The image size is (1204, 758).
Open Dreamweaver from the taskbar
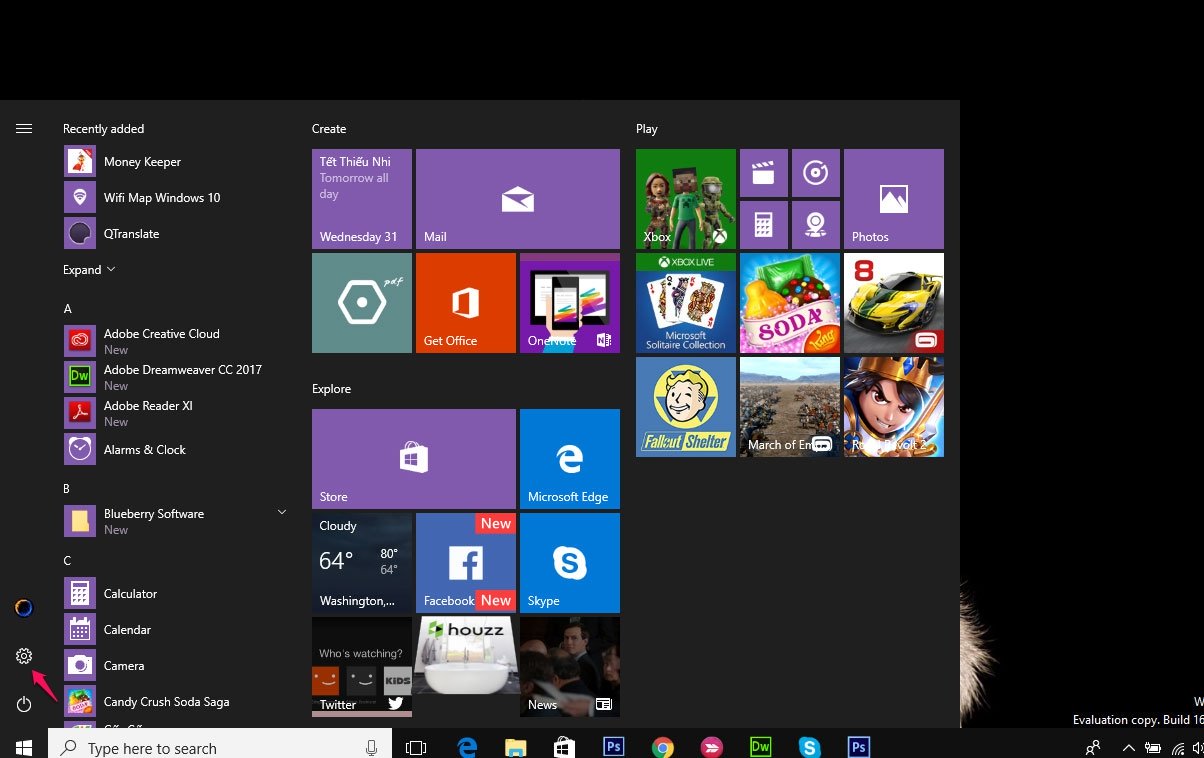pos(760,747)
